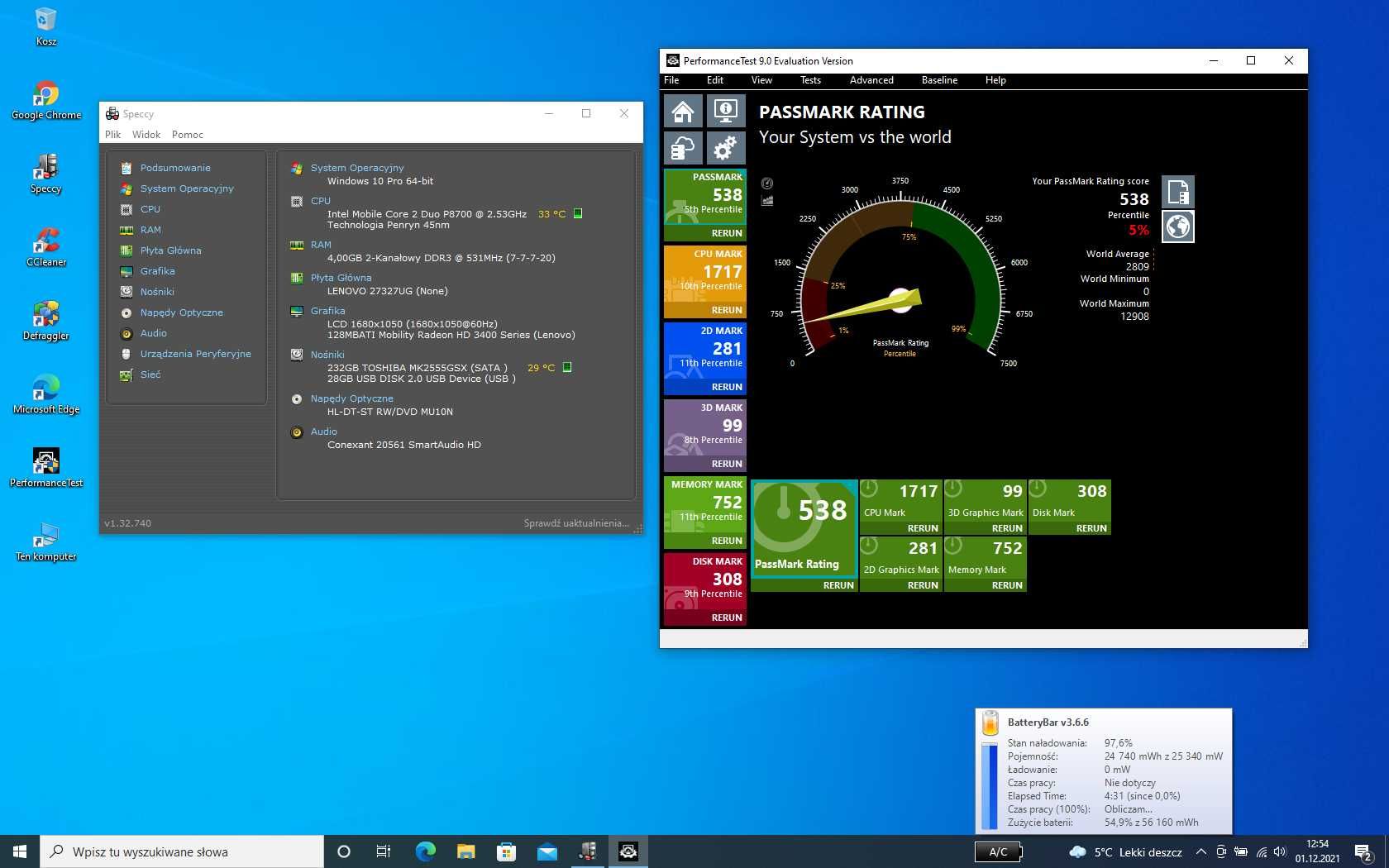Open Kosz recycle bin desktop icon
1389x868 pixels.
[x=46, y=26]
